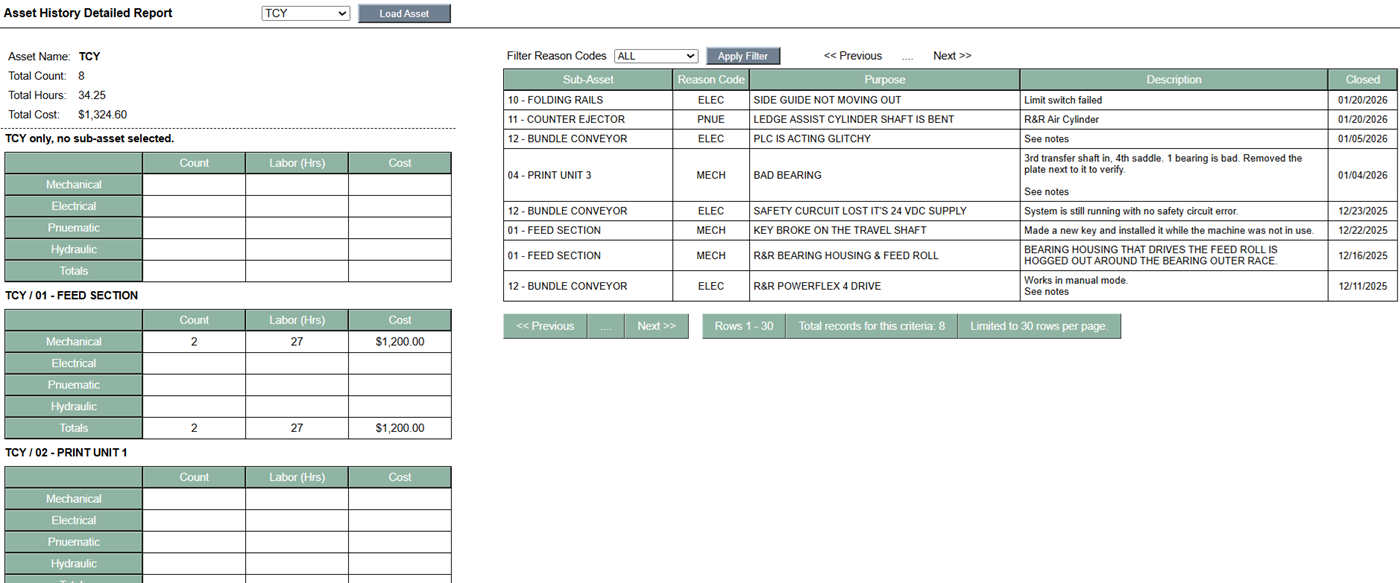Open the TCY asset selection dropdown
The height and width of the screenshot is (583, 1400).
click(x=305, y=14)
